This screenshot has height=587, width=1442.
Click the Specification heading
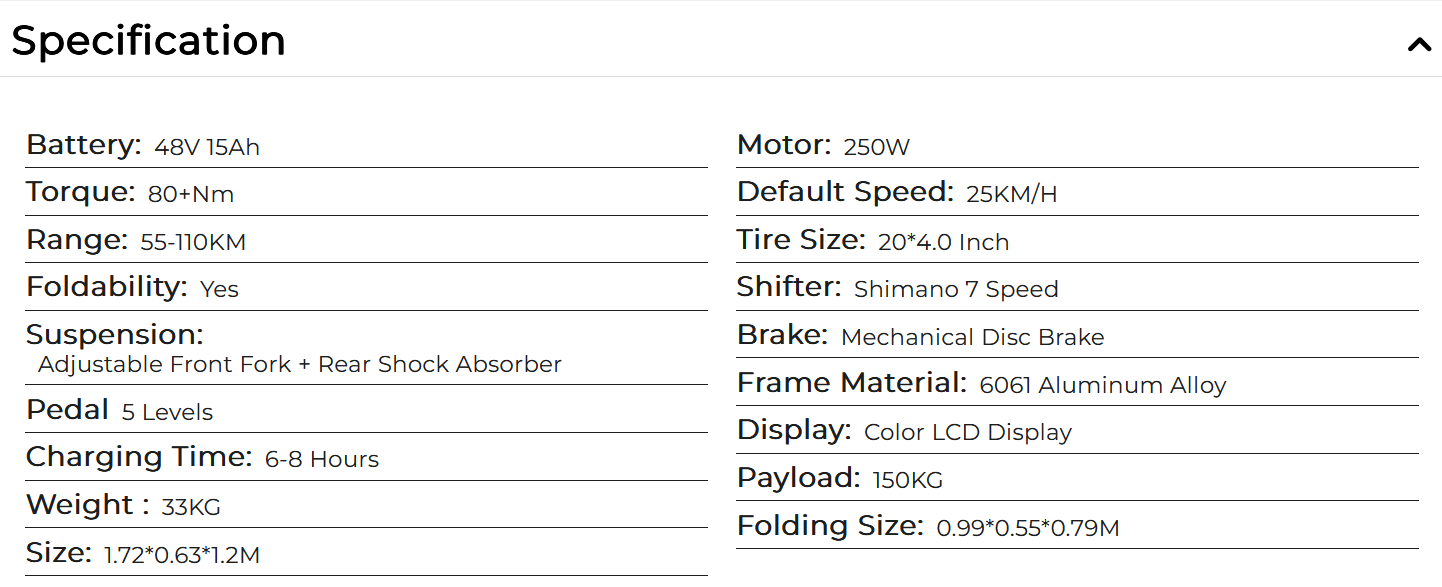148,41
